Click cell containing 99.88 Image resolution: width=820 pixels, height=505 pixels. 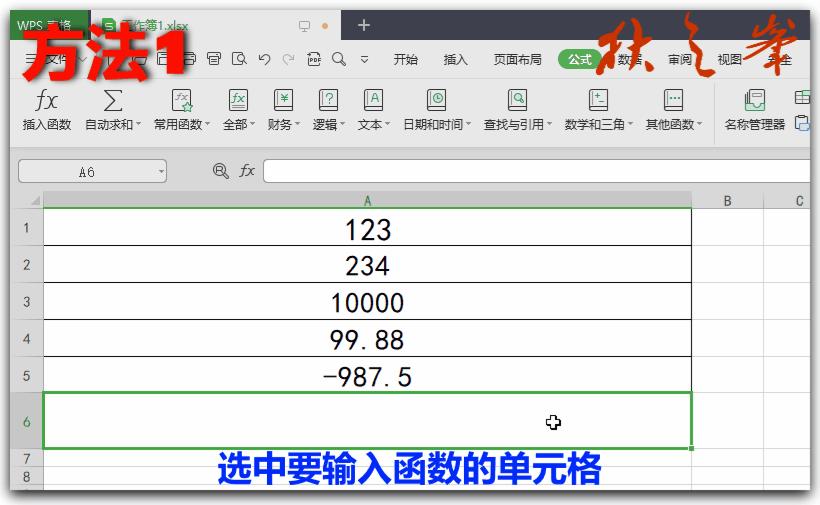368,339
